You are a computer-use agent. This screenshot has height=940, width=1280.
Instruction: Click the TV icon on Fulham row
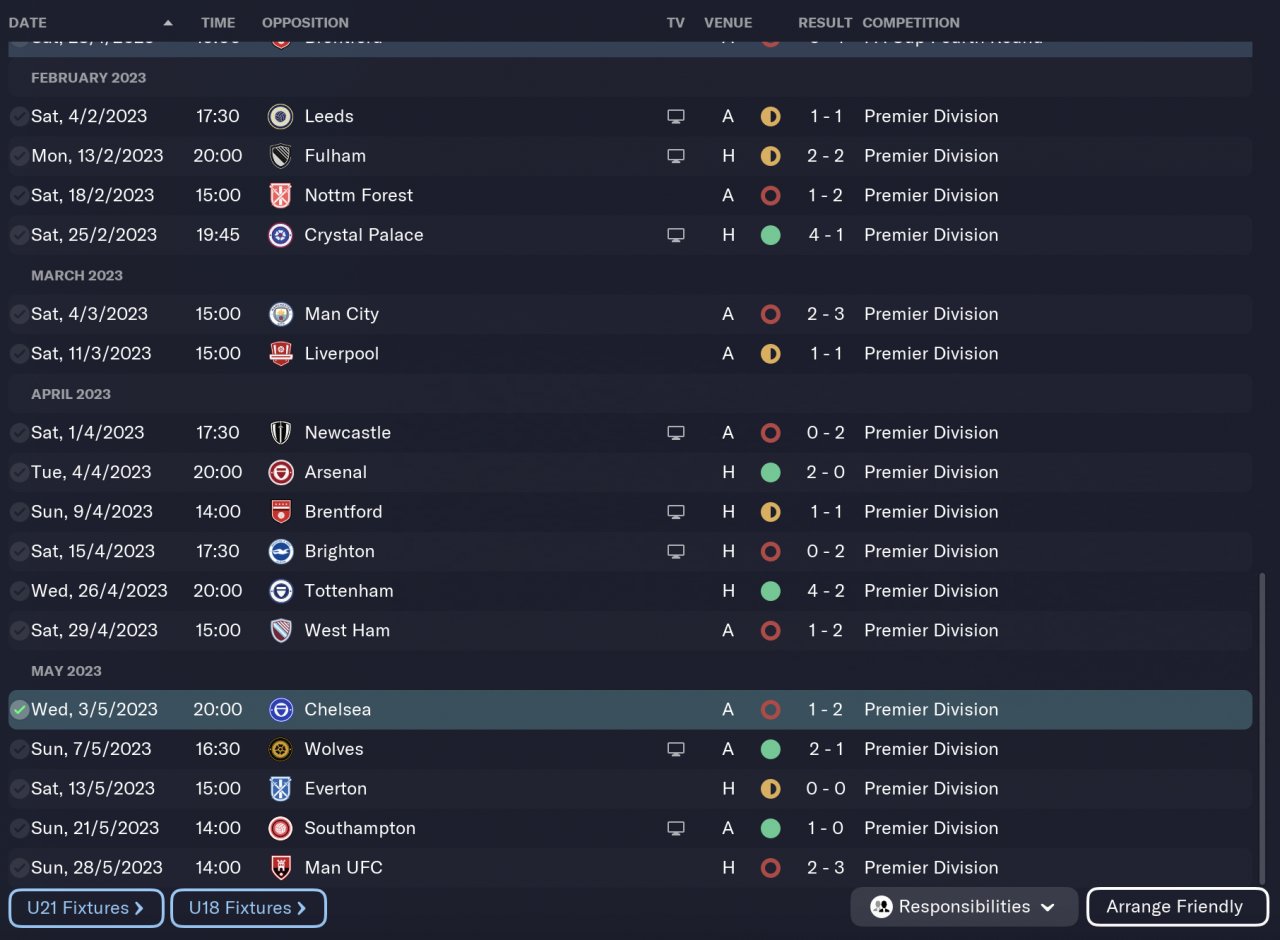click(x=676, y=156)
